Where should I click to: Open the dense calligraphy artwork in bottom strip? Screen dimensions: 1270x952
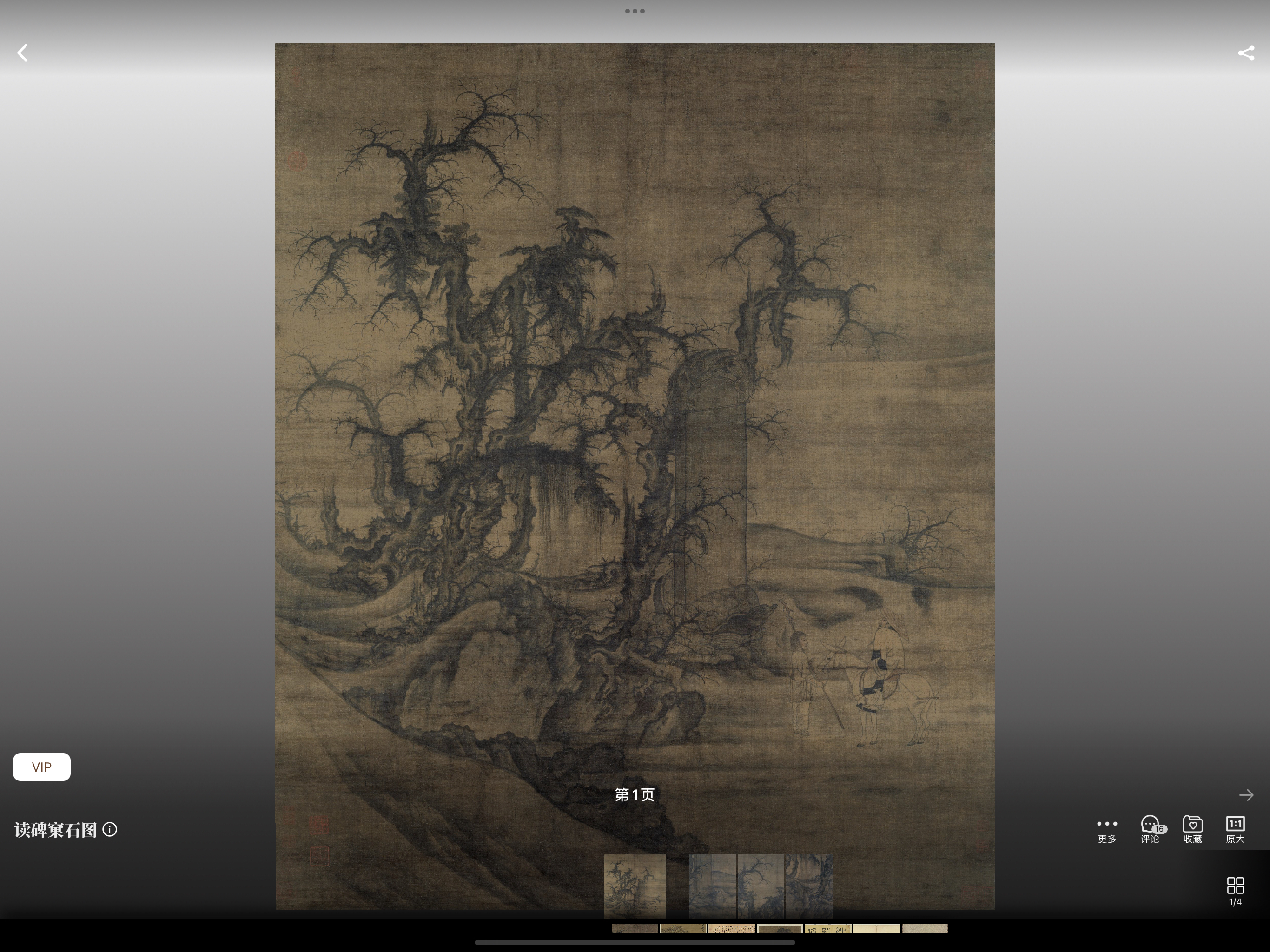pyautogui.click(x=731, y=928)
